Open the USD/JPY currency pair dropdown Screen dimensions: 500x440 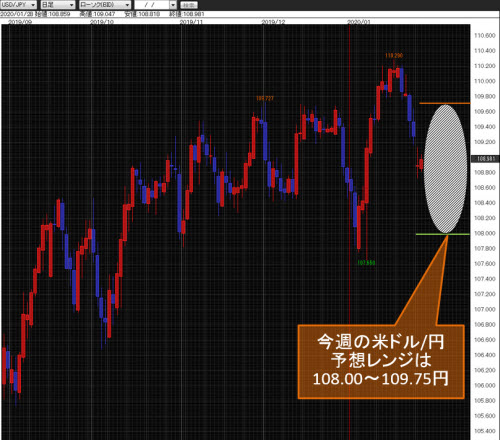(18, 5)
